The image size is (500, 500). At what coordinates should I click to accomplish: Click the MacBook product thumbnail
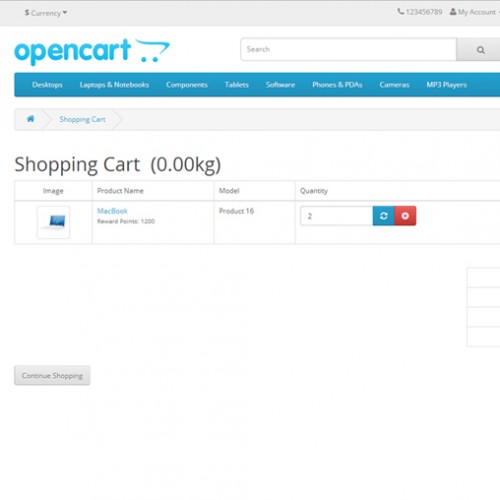(53, 222)
